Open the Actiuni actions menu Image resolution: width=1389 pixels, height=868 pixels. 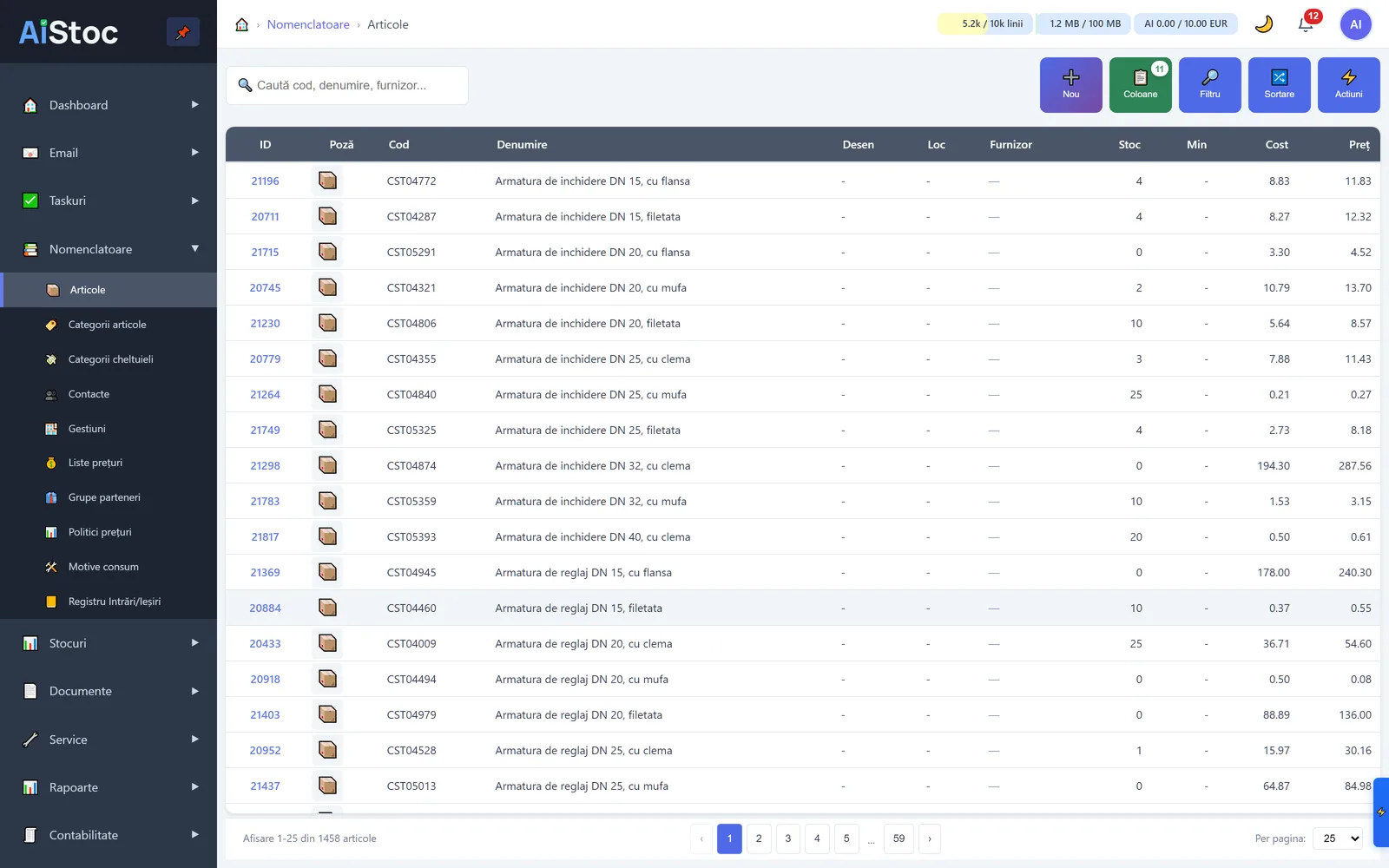1349,85
